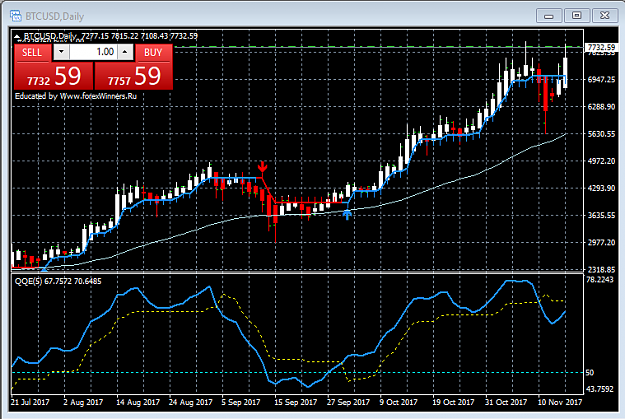Click the 19 Oct 2017 date label
Image resolution: width=625 pixels, height=419 pixels.
click(x=454, y=402)
